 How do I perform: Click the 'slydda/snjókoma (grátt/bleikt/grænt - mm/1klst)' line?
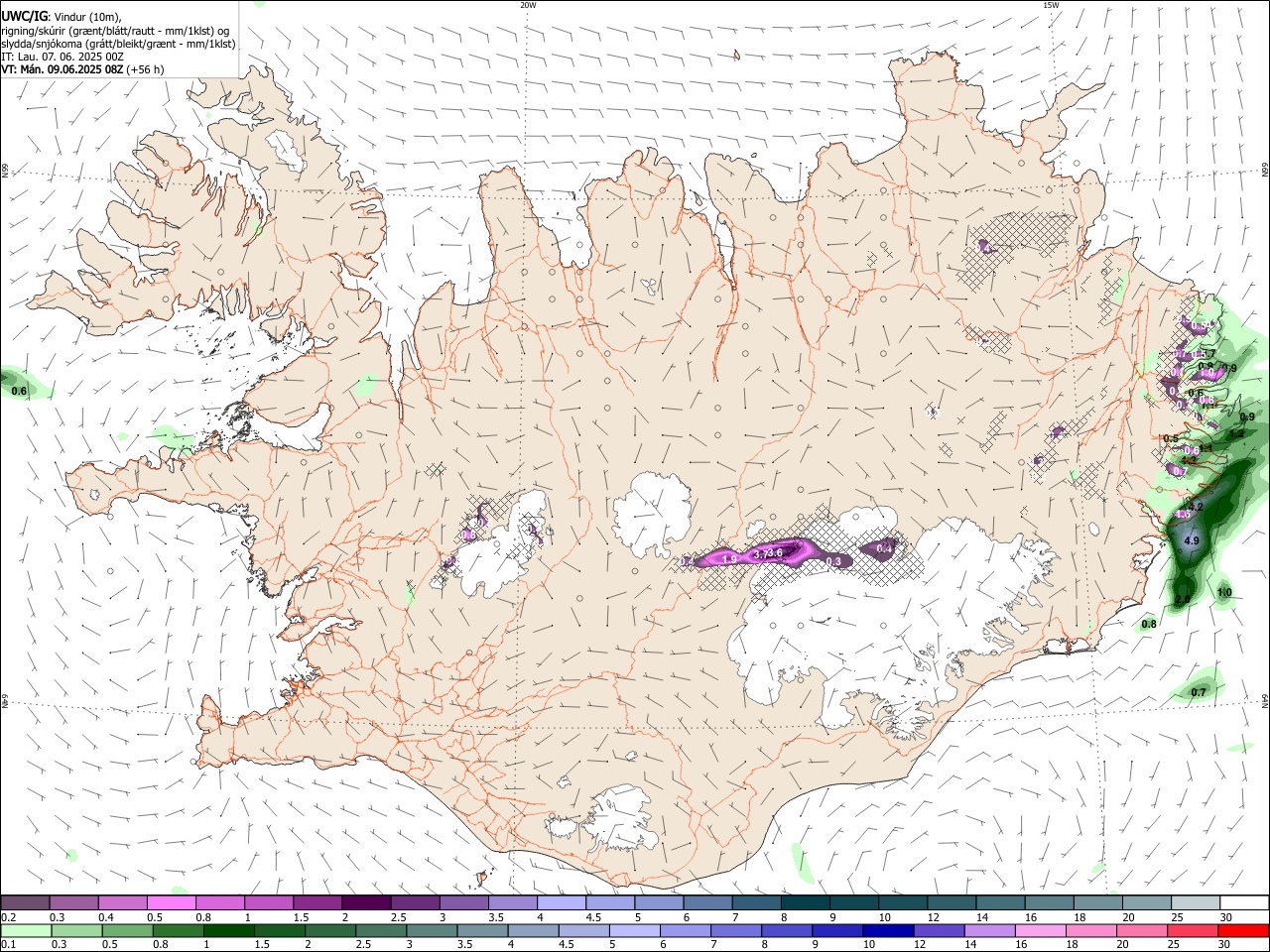pyautogui.click(x=118, y=44)
